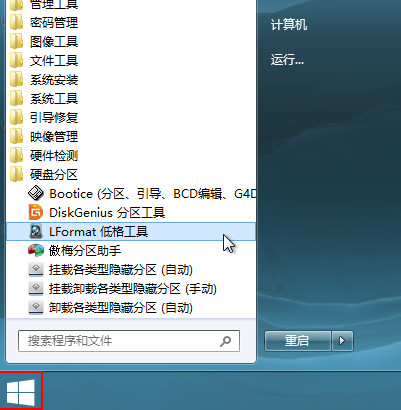Screen dimensions: 401x410
Task: Click the 卸载各类型隐藏分区 (自动) icon
Action: [x=36, y=307]
